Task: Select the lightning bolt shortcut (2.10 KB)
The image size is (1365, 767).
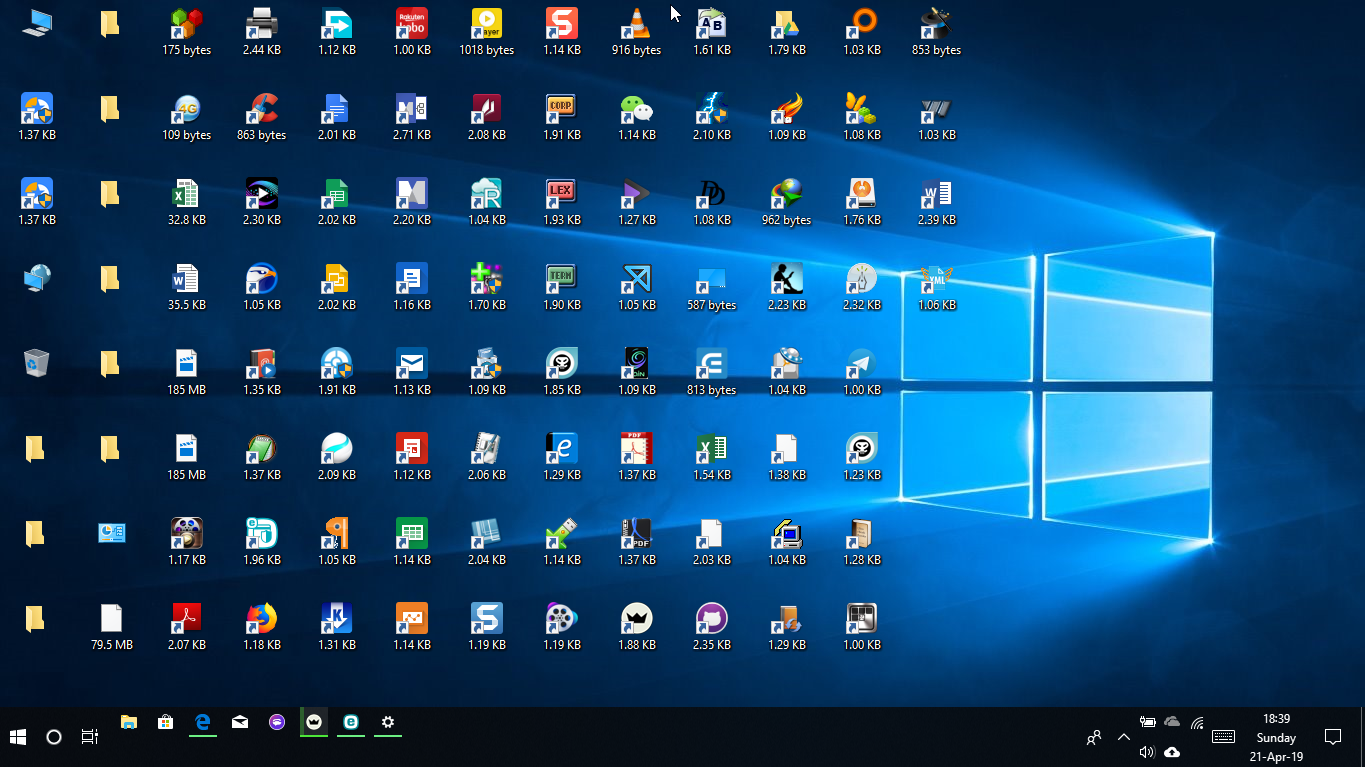Action: point(711,108)
